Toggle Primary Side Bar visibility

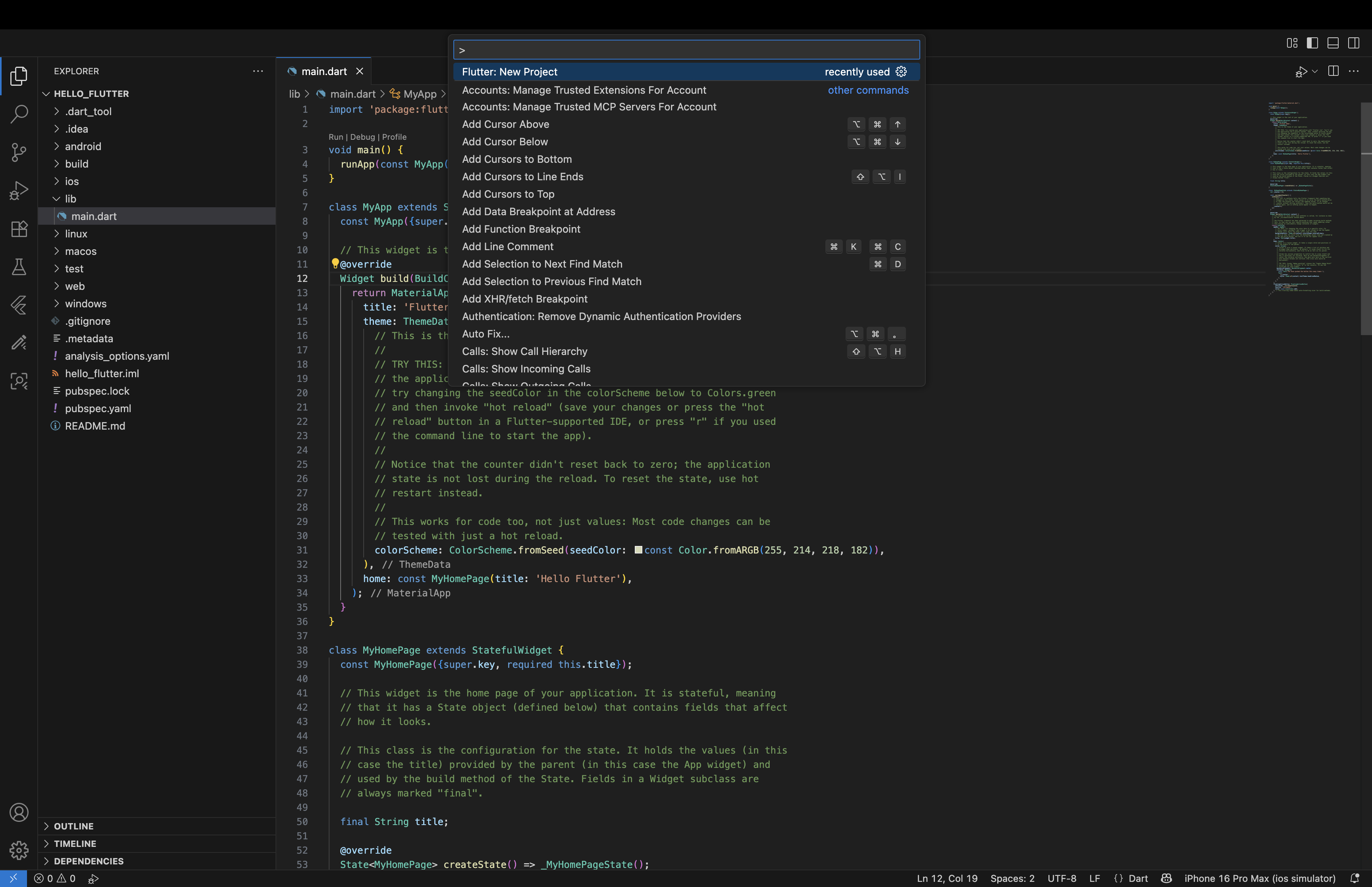(x=1313, y=43)
